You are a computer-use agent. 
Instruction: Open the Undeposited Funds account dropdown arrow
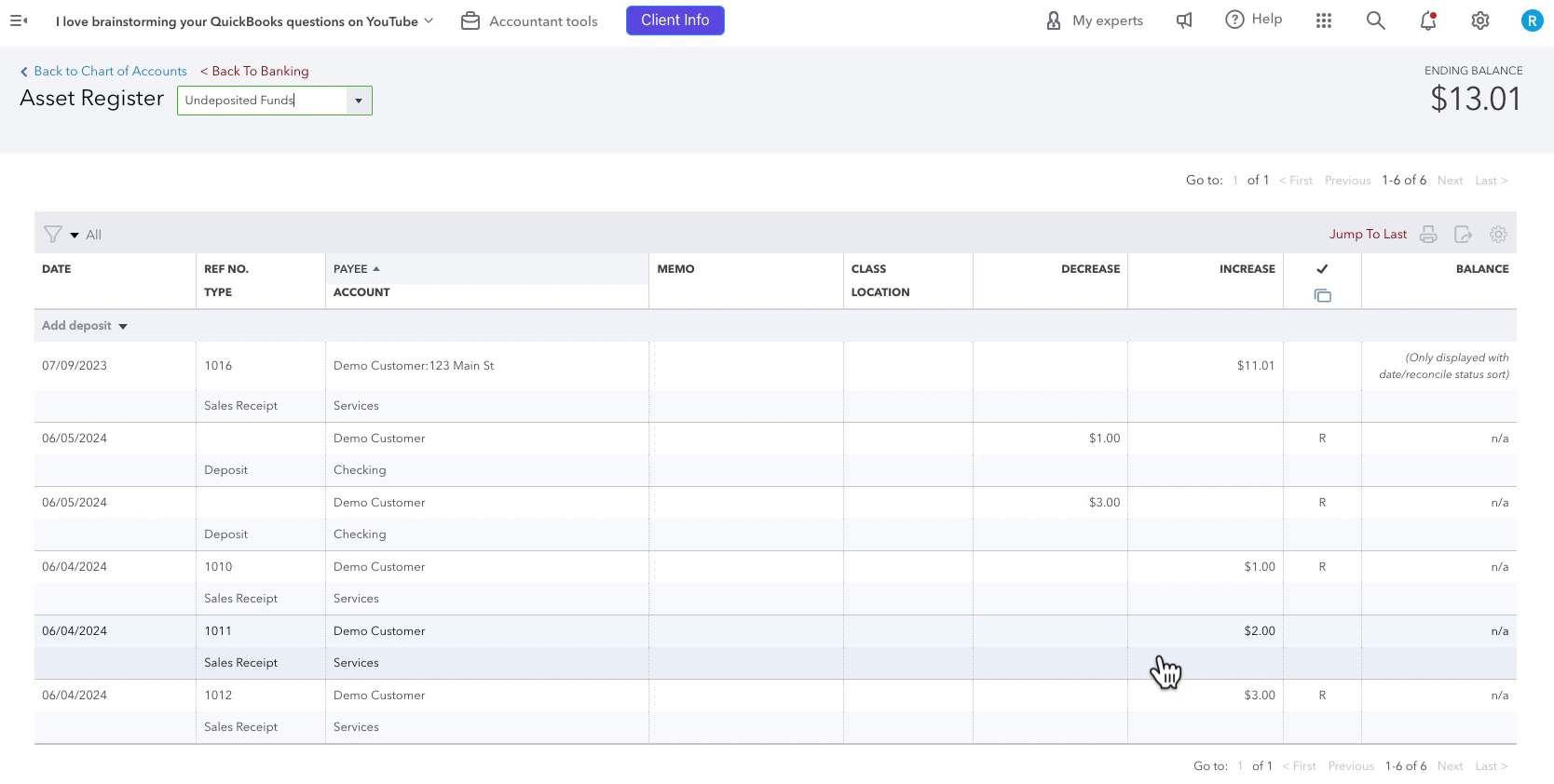[359, 101]
